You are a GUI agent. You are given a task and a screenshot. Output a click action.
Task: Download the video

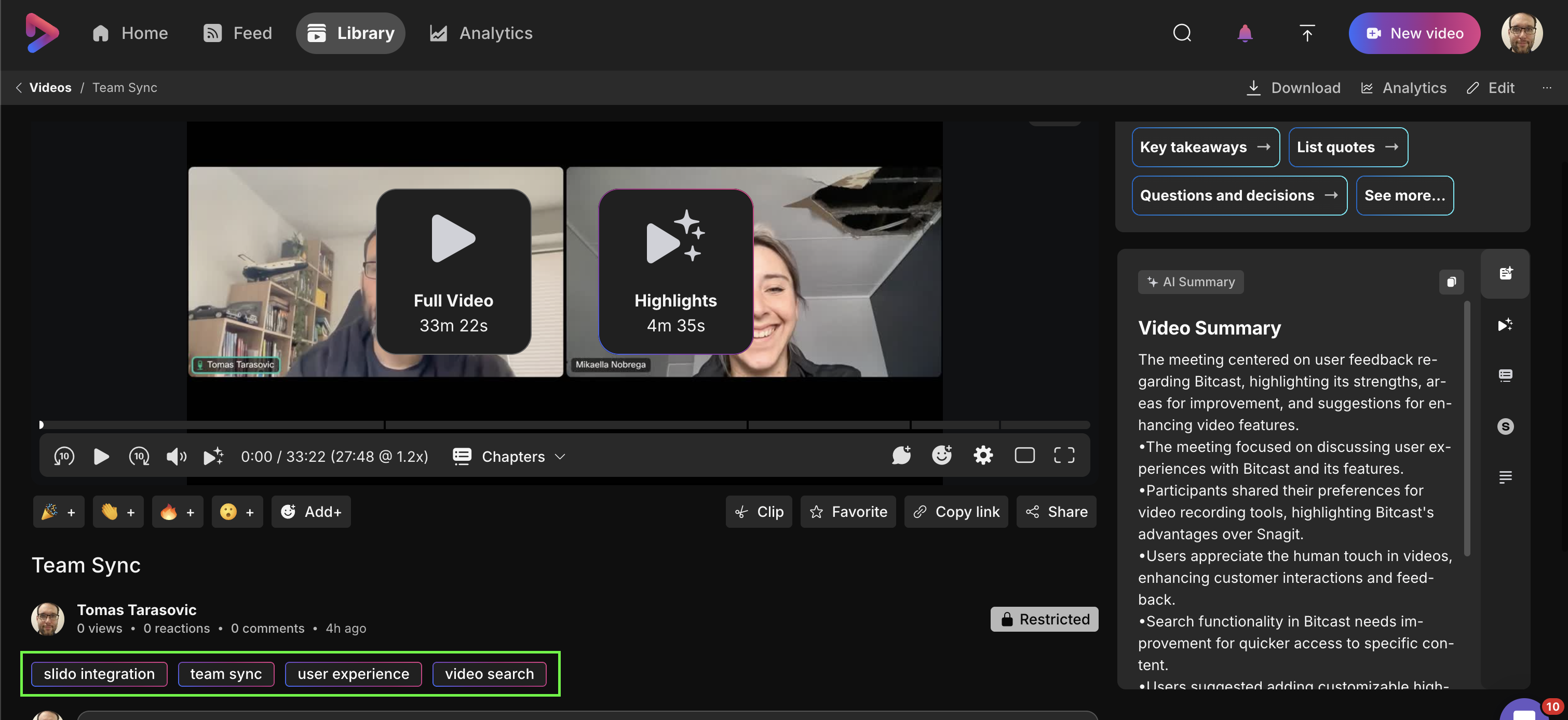click(x=1293, y=88)
